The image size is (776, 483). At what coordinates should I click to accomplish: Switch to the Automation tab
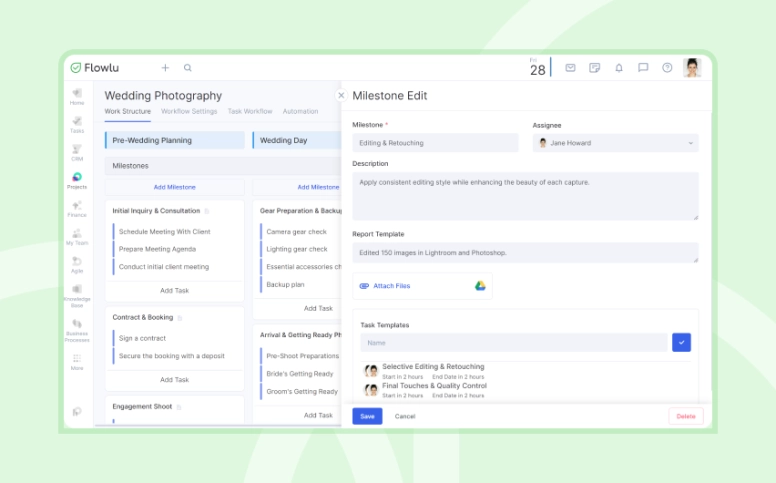click(300, 111)
